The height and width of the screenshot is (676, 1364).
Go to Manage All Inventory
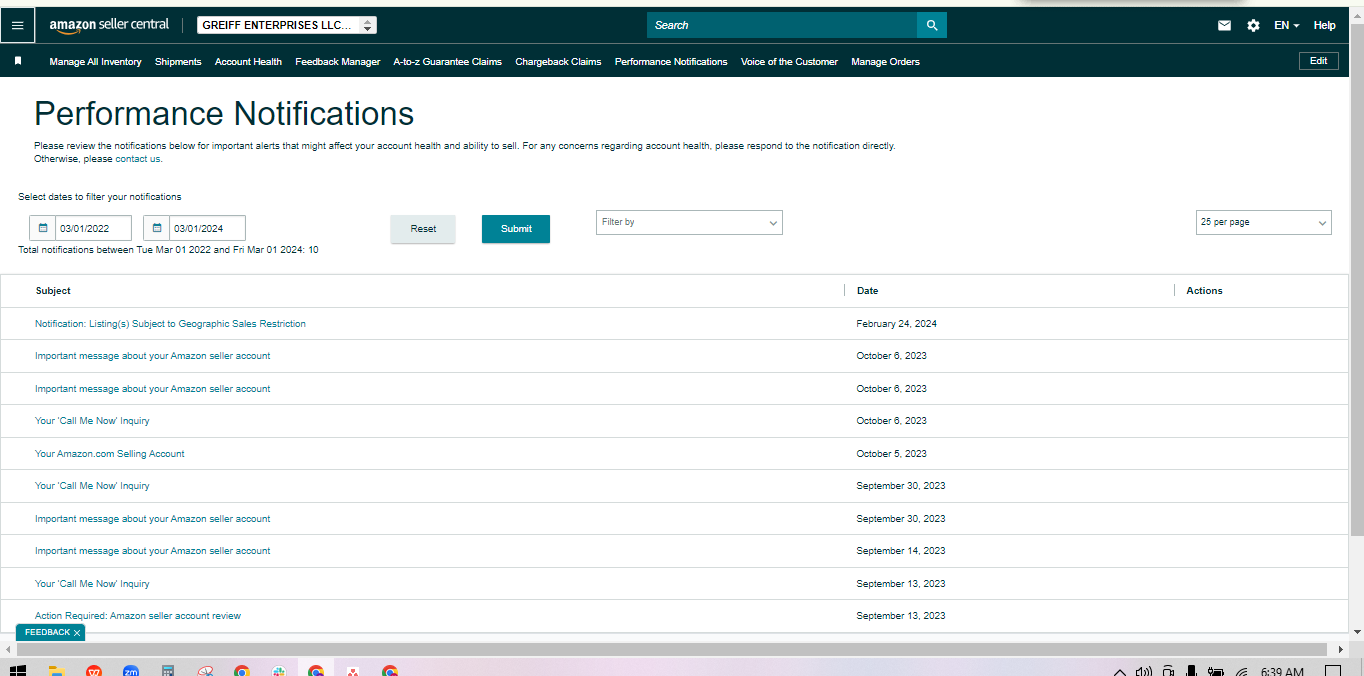click(95, 62)
